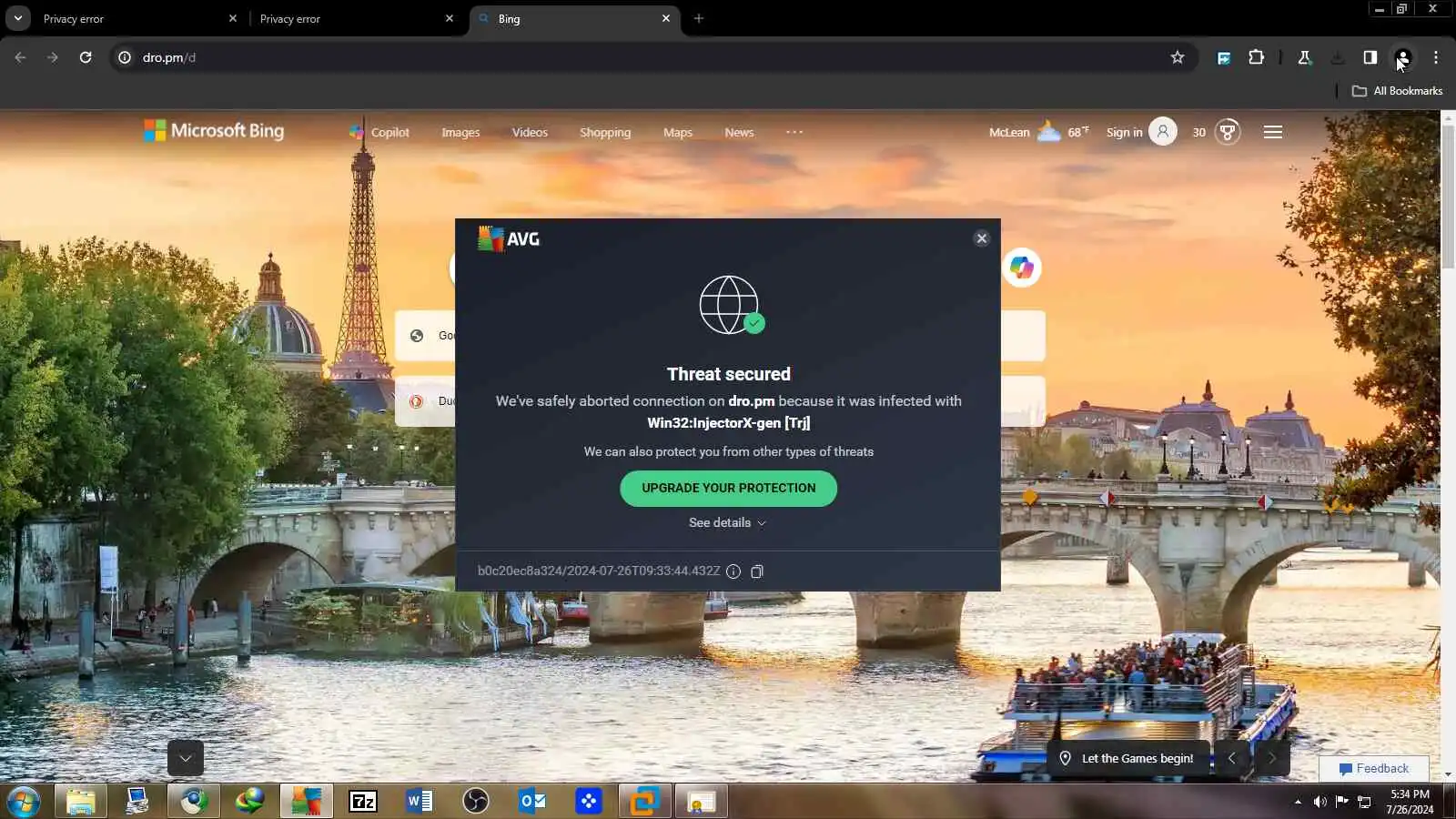Open Images in Bing navigation
This screenshot has width=1456, height=819.
(x=460, y=133)
